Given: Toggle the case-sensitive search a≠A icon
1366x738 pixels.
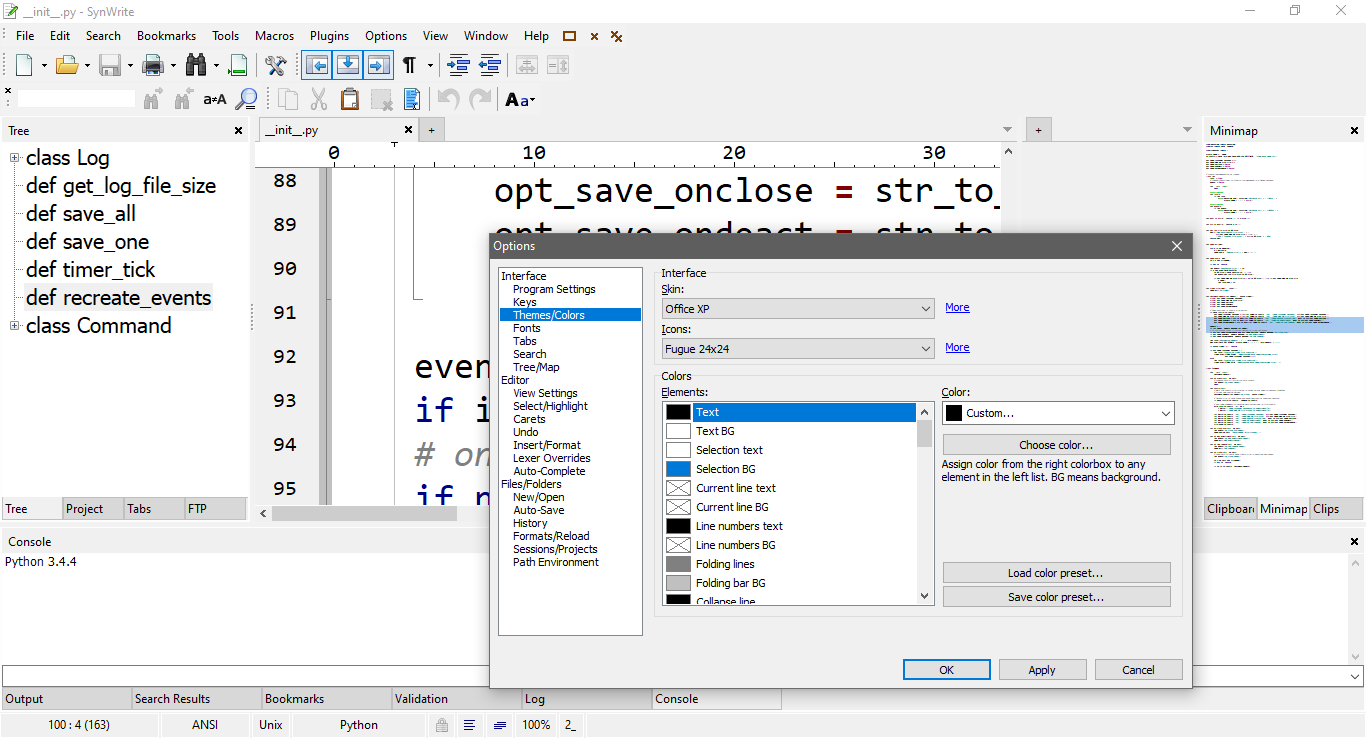Looking at the screenshot, I should click(x=215, y=99).
